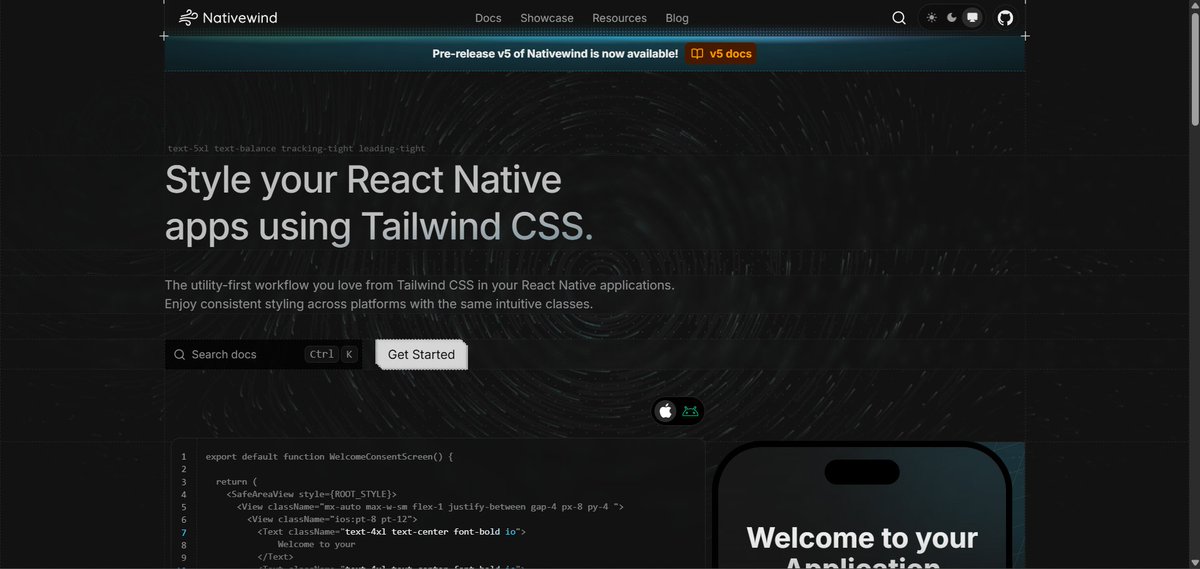1200x569 pixels.
Task: Click the "text-5xl text-balance tracking-tight" class label
Action: pos(297,148)
